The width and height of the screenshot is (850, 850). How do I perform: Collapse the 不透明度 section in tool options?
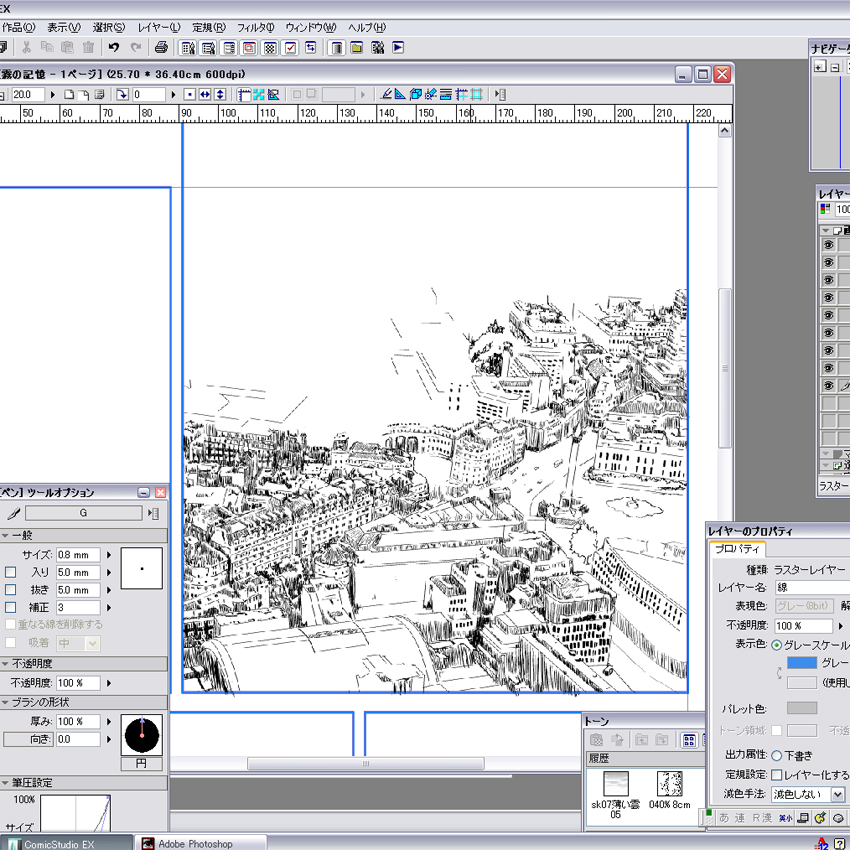pos(5,664)
